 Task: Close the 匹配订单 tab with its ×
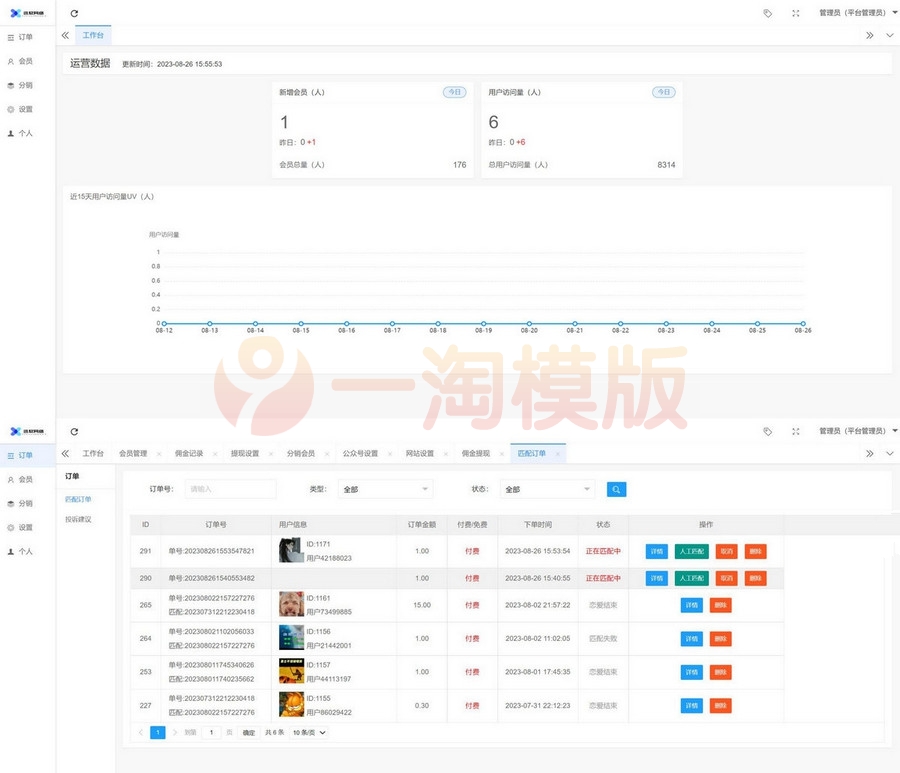557,454
